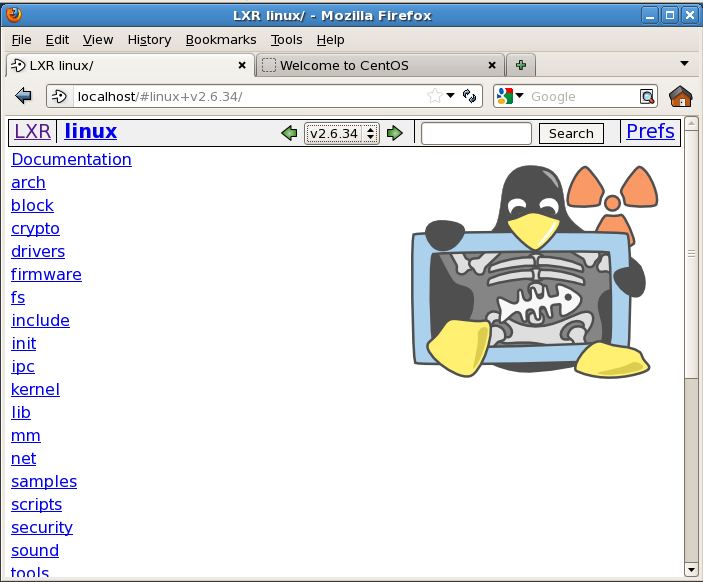Open the fs directory link
This screenshot has width=703, height=582.
click(18, 298)
